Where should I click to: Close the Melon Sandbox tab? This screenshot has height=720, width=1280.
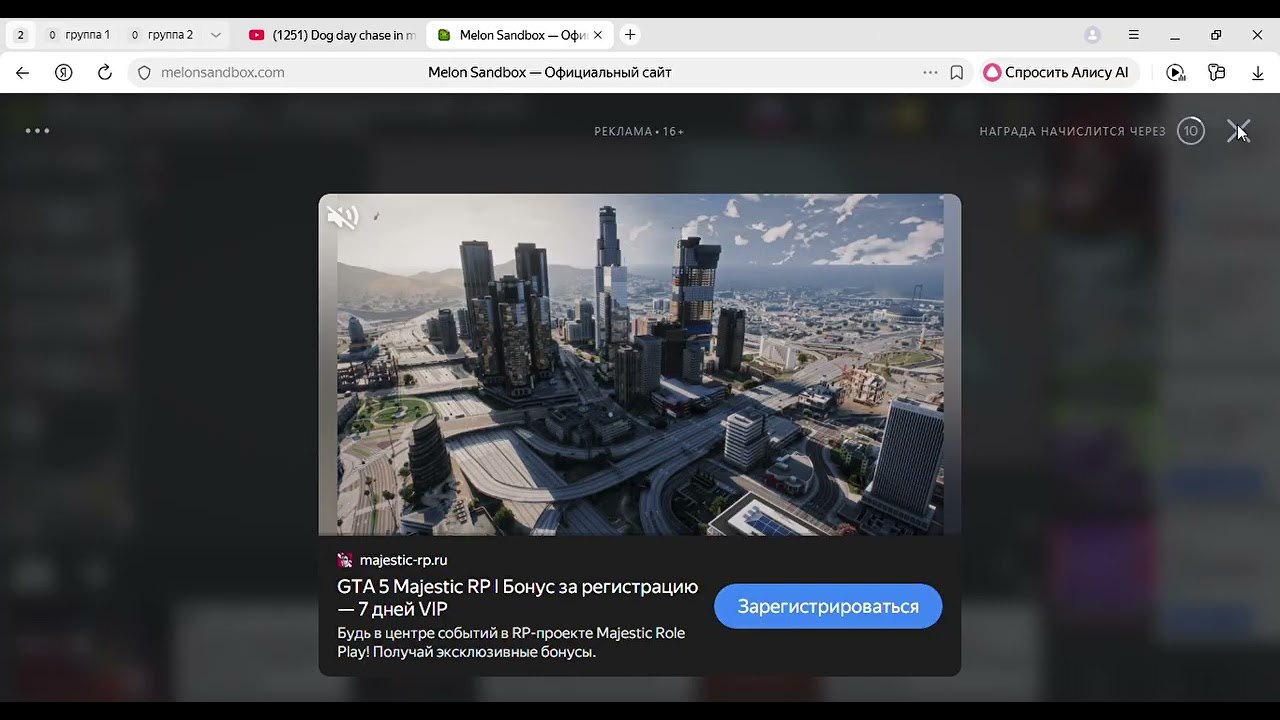[x=598, y=35]
